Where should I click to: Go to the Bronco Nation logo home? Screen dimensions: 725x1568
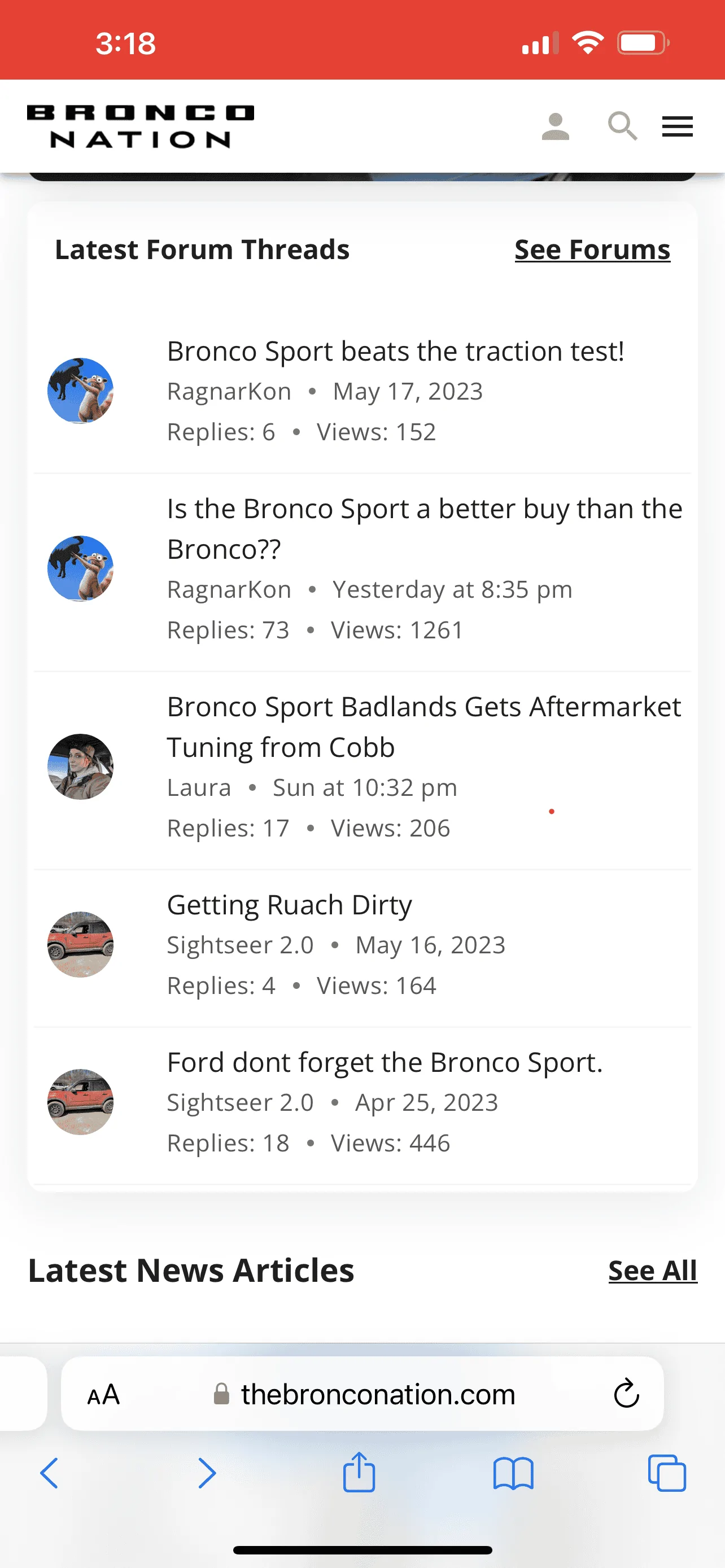point(141,126)
